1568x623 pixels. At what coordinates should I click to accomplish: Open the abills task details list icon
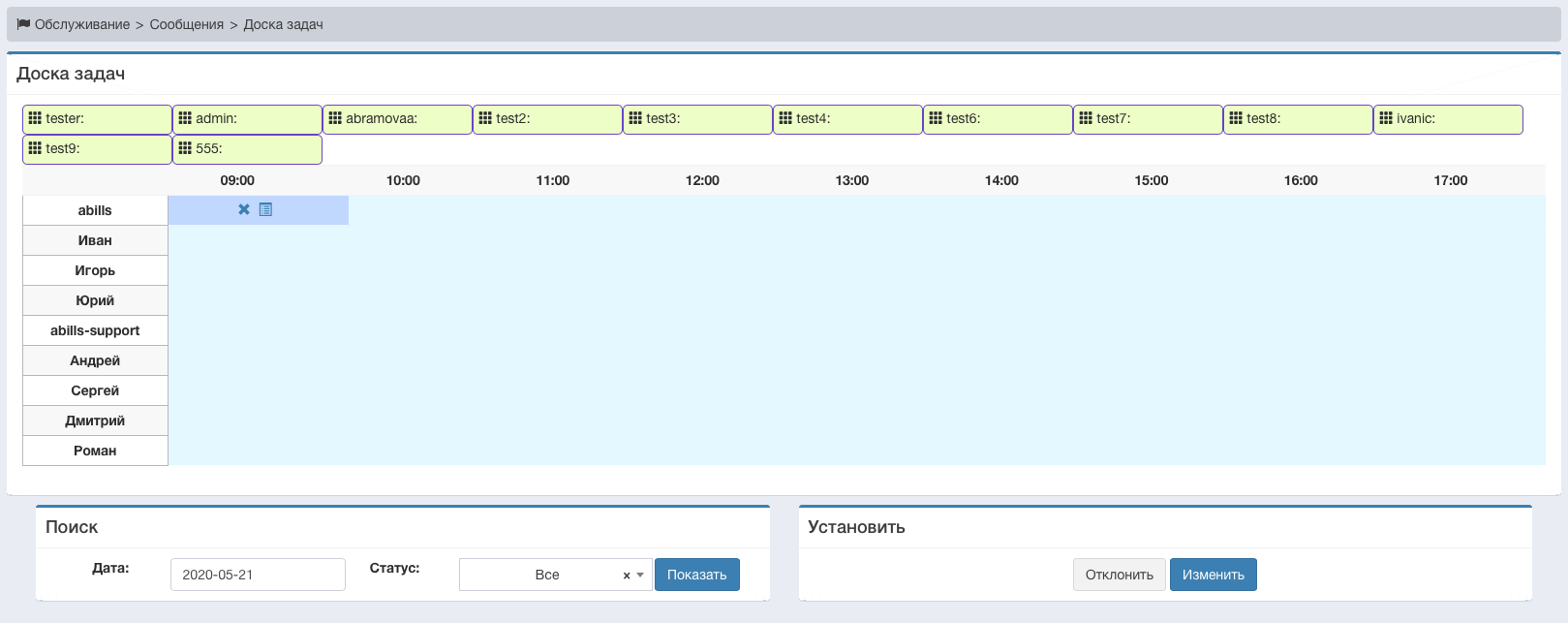coord(265,209)
